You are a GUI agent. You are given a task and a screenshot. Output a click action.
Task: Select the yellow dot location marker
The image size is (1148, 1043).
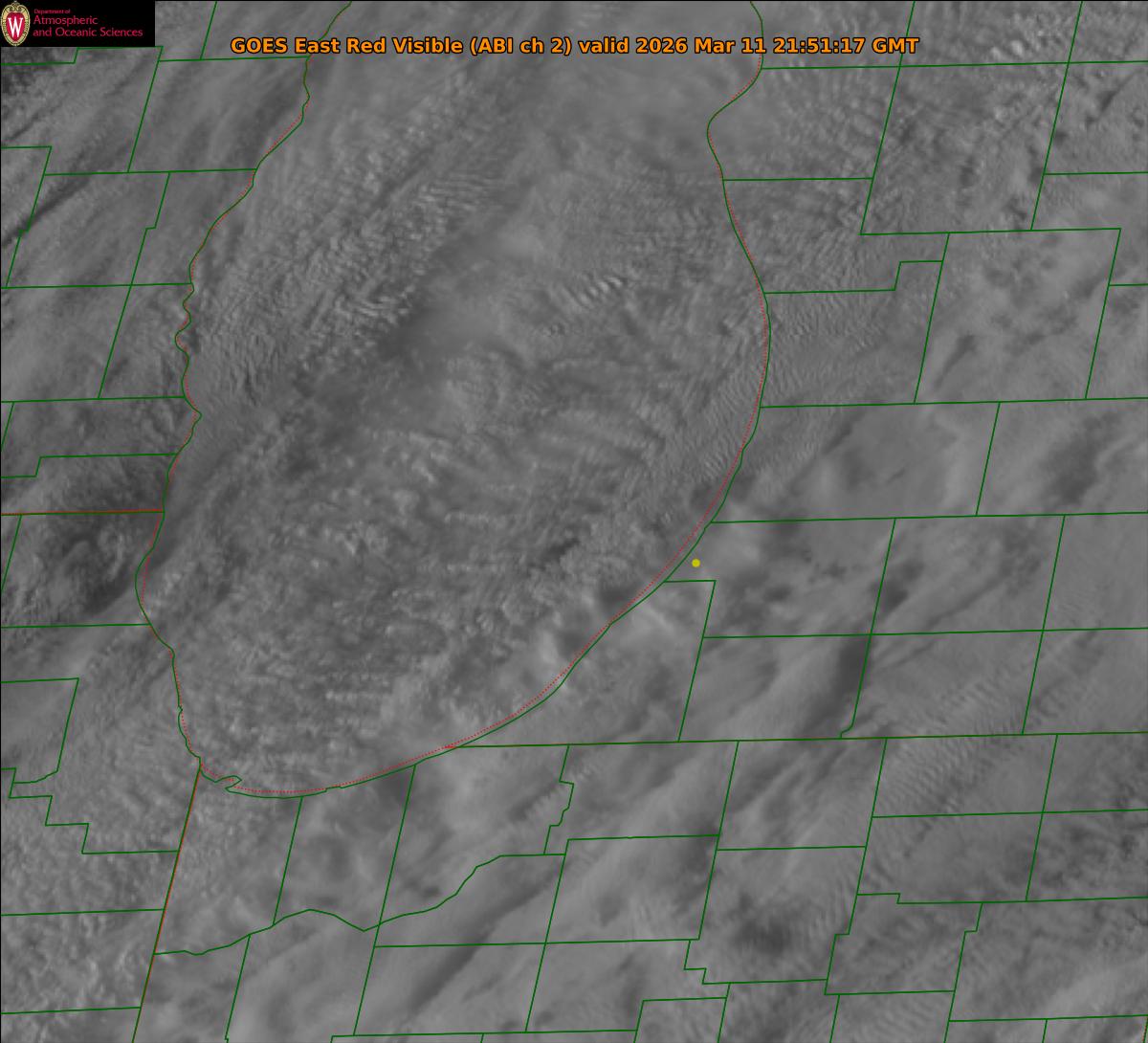click(x=695, y=563)
